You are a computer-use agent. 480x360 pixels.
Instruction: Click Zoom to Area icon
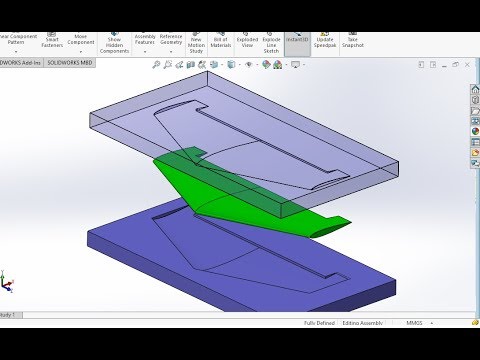(168, 65)
